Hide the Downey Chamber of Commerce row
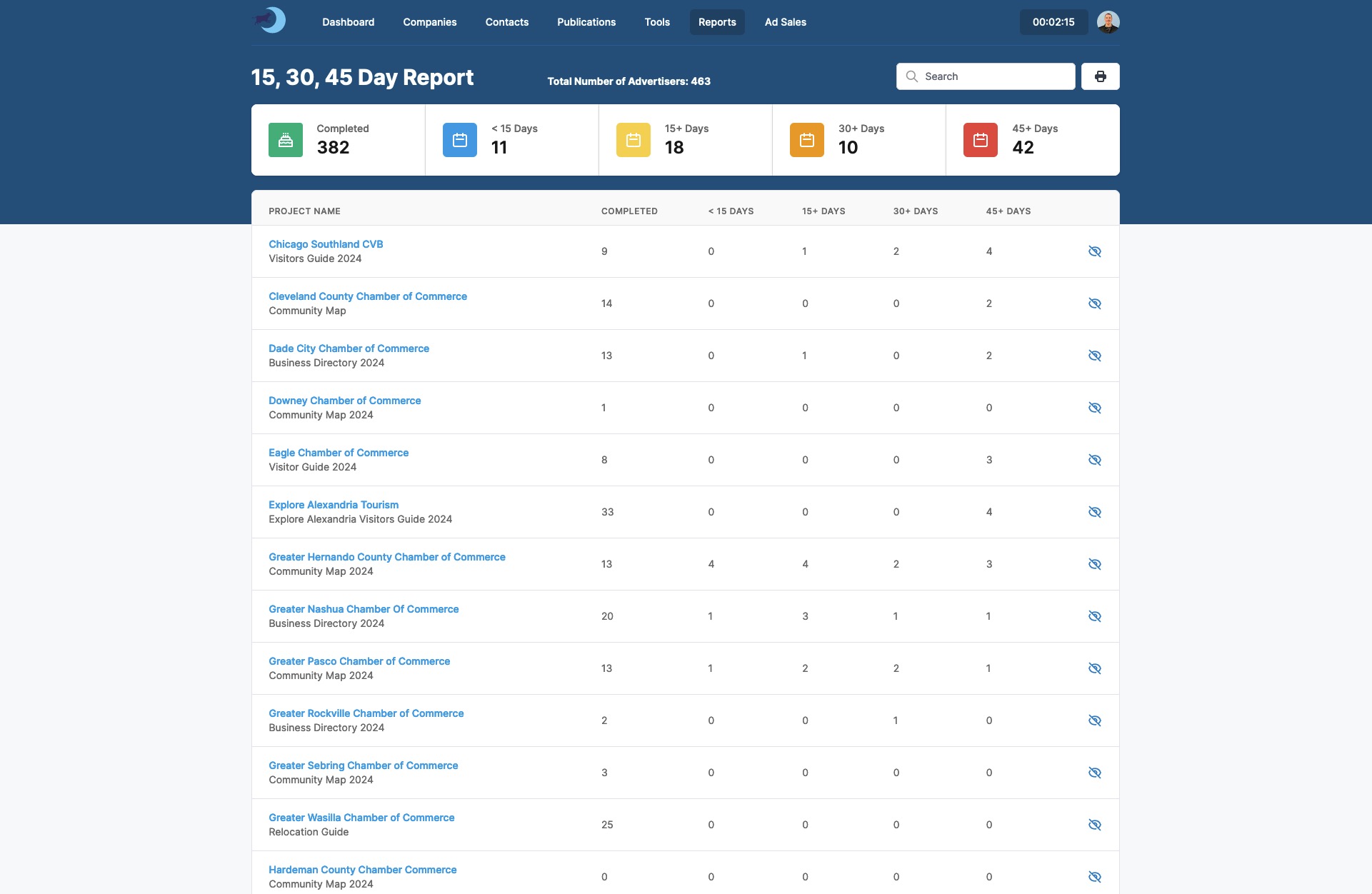This screenshot has width=1372, height=894. click(1094, 408)
